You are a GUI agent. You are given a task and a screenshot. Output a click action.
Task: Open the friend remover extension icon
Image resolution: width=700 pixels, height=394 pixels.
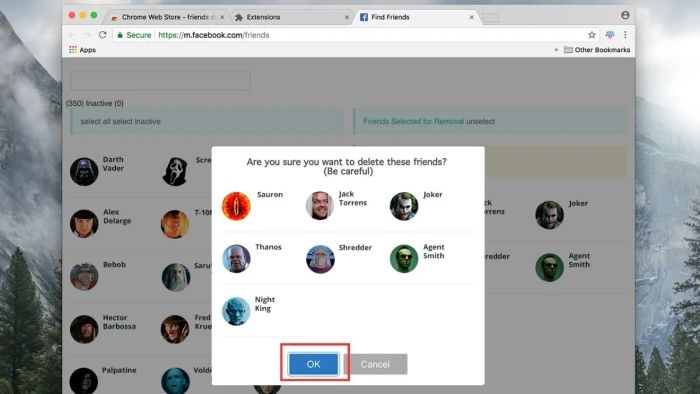(610, 34)
